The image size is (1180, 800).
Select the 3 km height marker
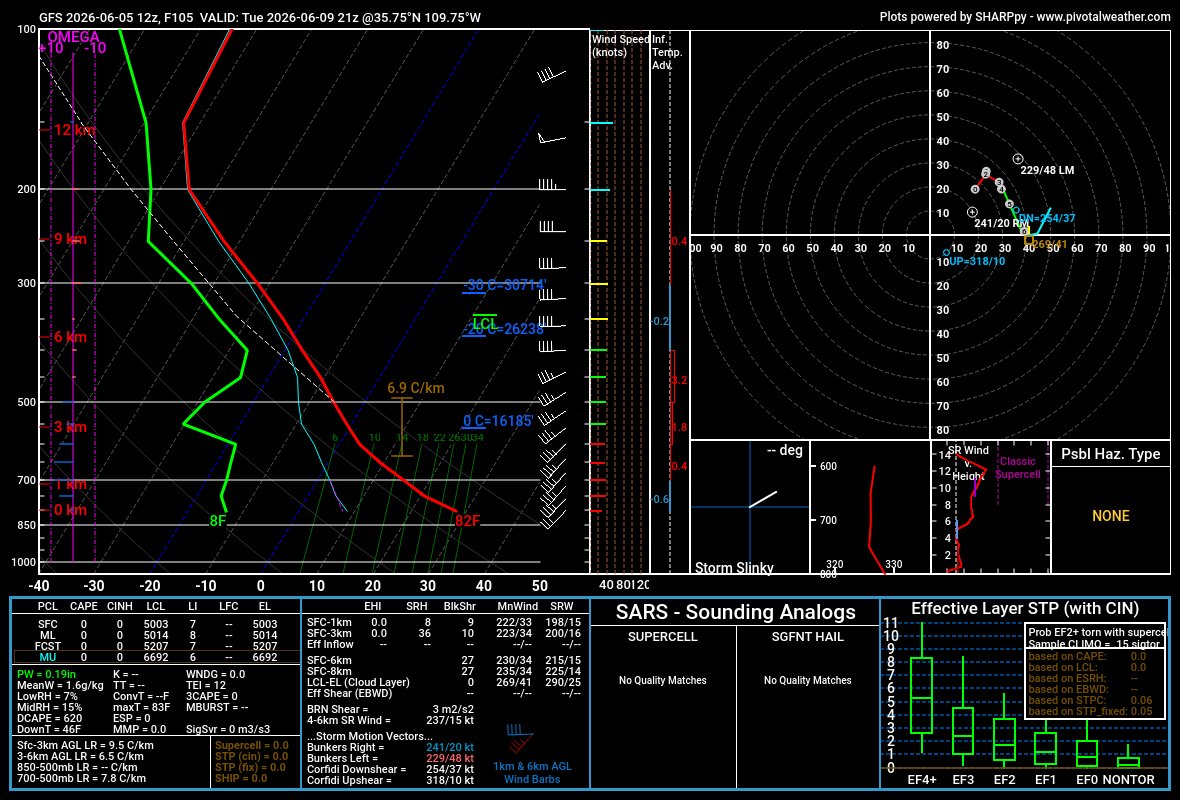tap(66, 427)
